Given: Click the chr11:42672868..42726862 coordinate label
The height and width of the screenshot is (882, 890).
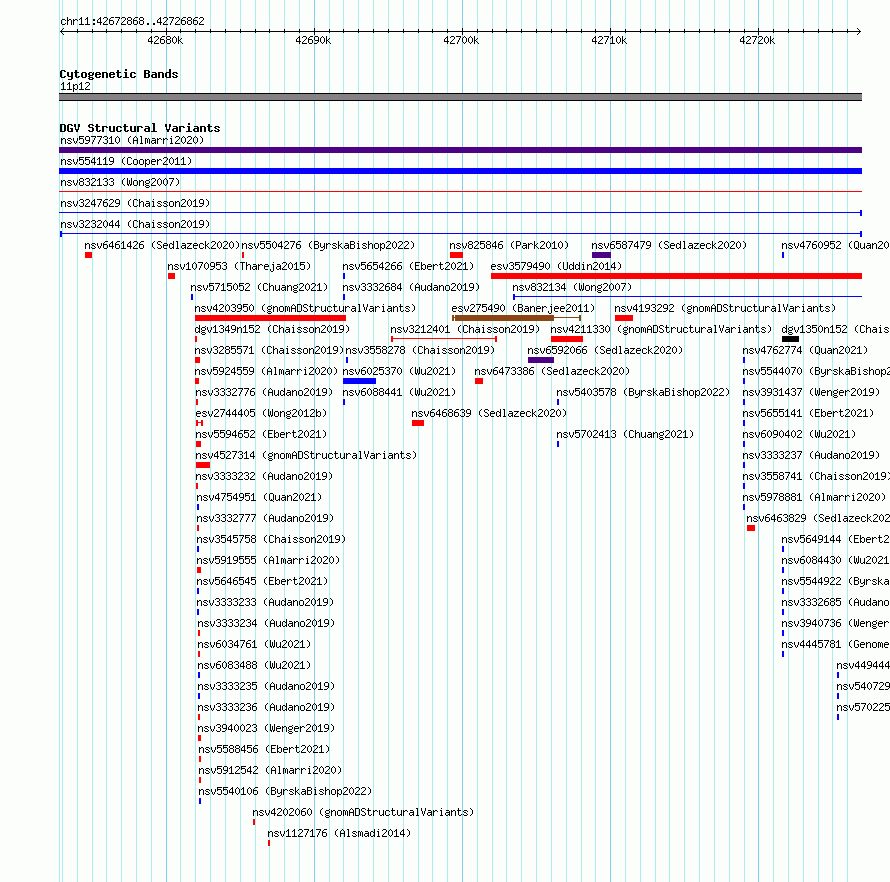Looking at the screenshot, I should pos(132,21).
